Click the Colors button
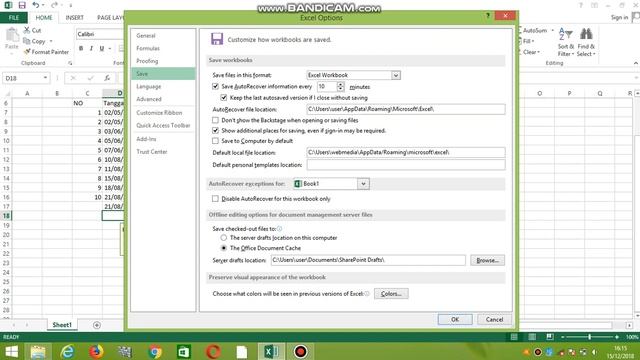 click(391, 293)
